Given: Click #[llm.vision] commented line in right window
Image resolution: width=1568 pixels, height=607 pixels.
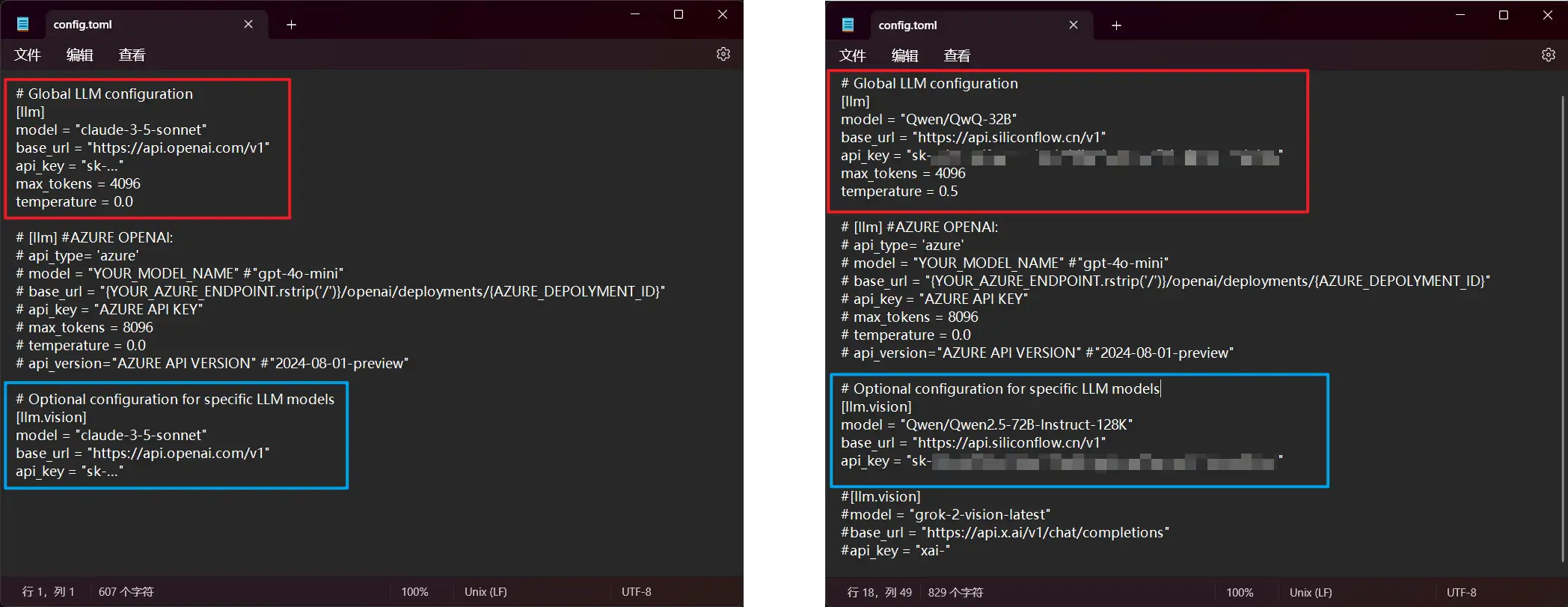Looking at the screenshot, I should click(881, 496).
